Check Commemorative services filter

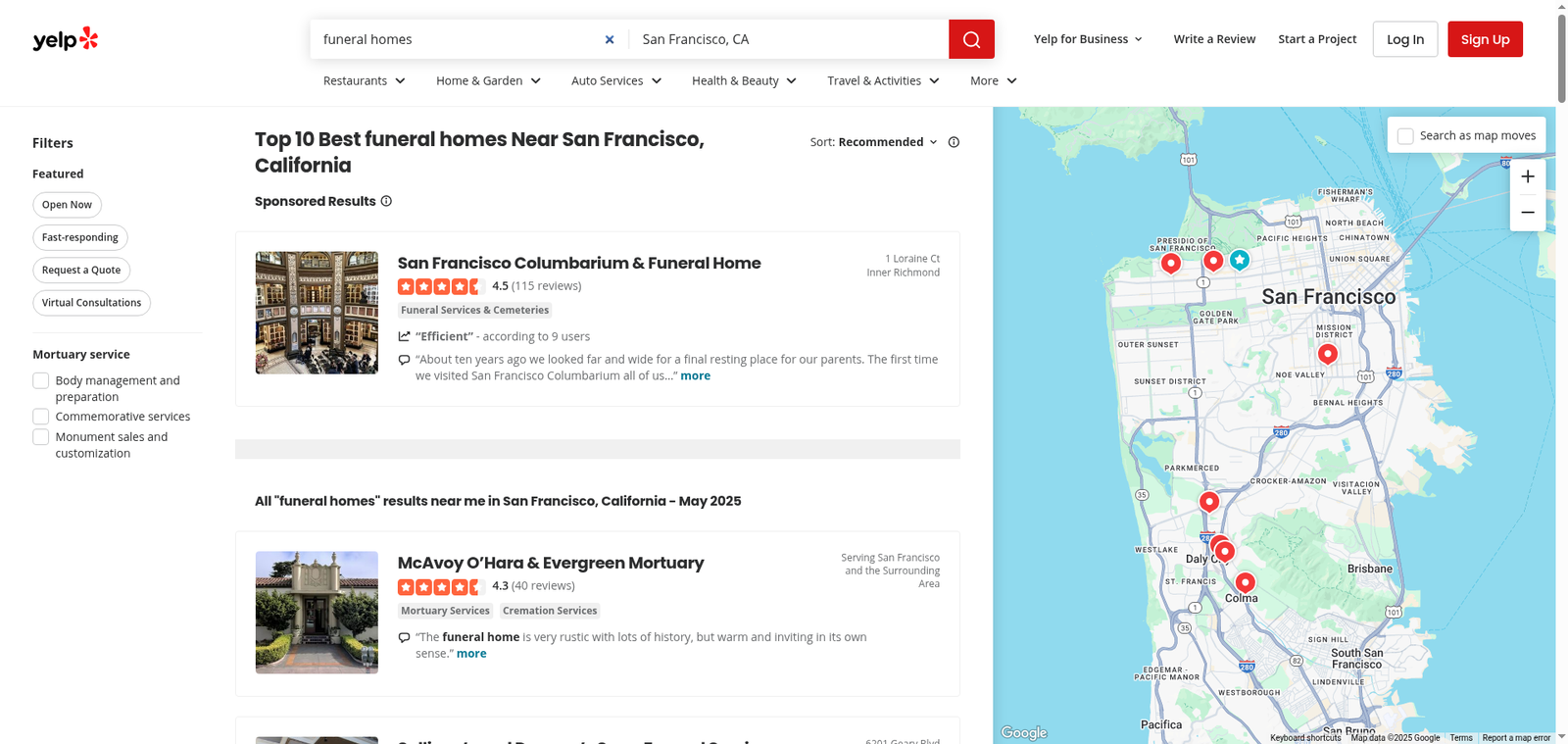point(40,417)
